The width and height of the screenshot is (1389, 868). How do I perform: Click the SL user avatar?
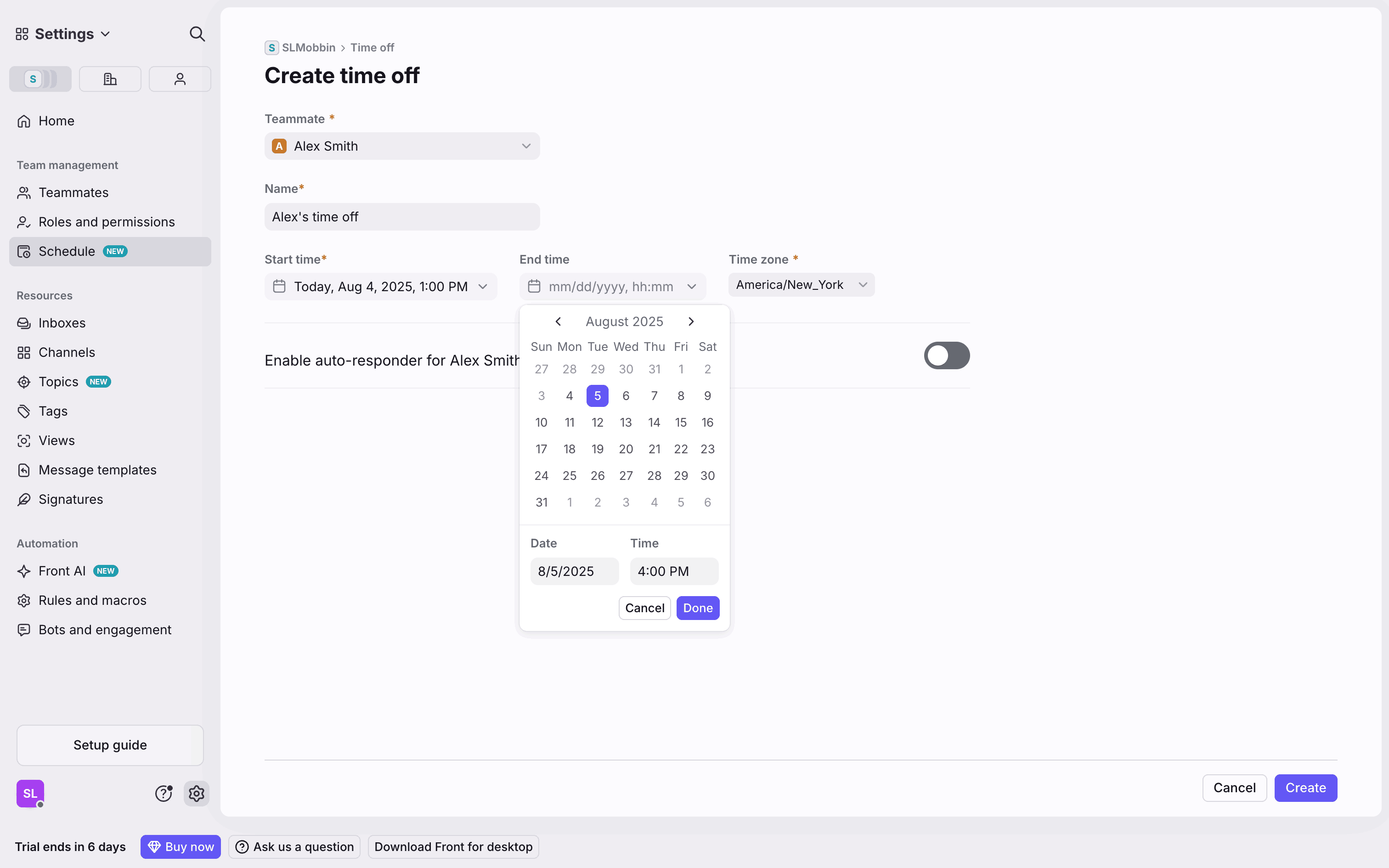coord(30,794)
